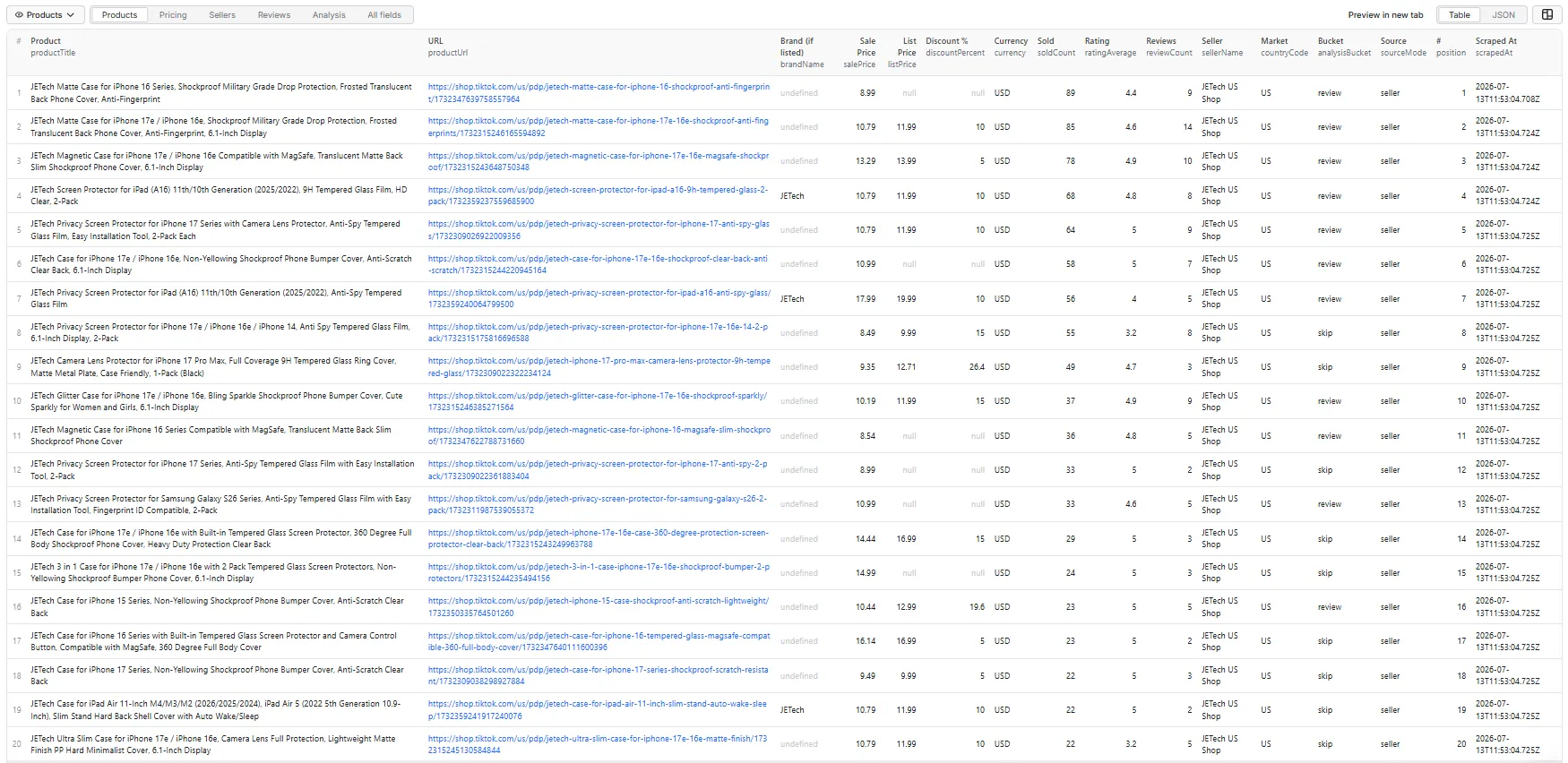Screen dimensions: 1568x763
Task: Open the Sellers tab
Action: point(222,14)
